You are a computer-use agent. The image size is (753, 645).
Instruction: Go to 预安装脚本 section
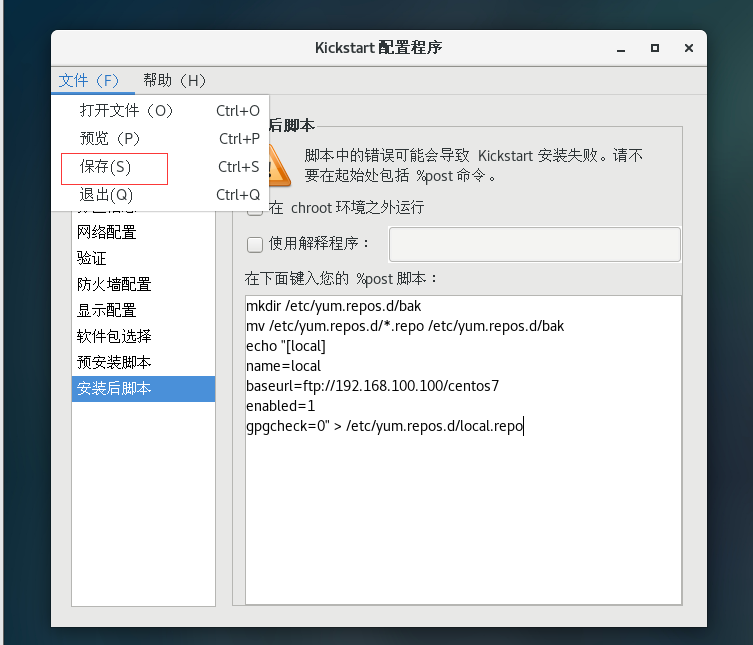[x=143, y=362]
